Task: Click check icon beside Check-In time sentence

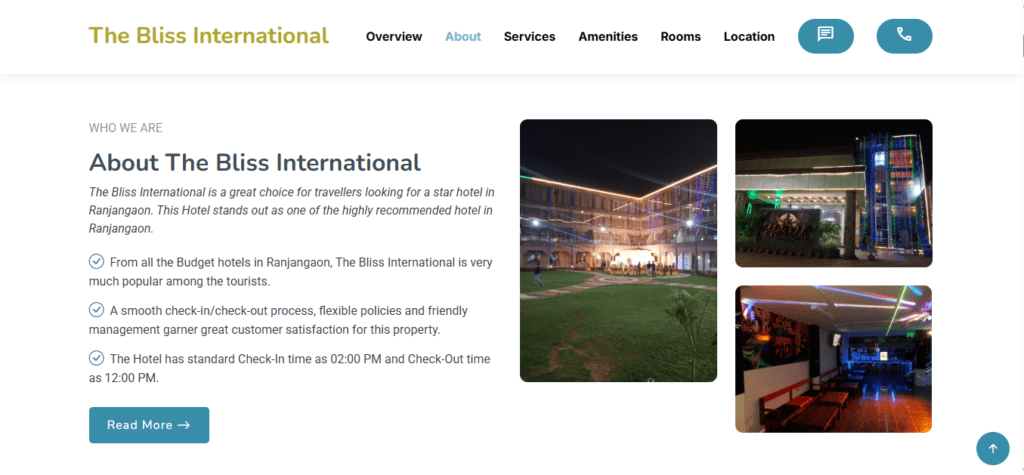Action: tap(96, 357)
